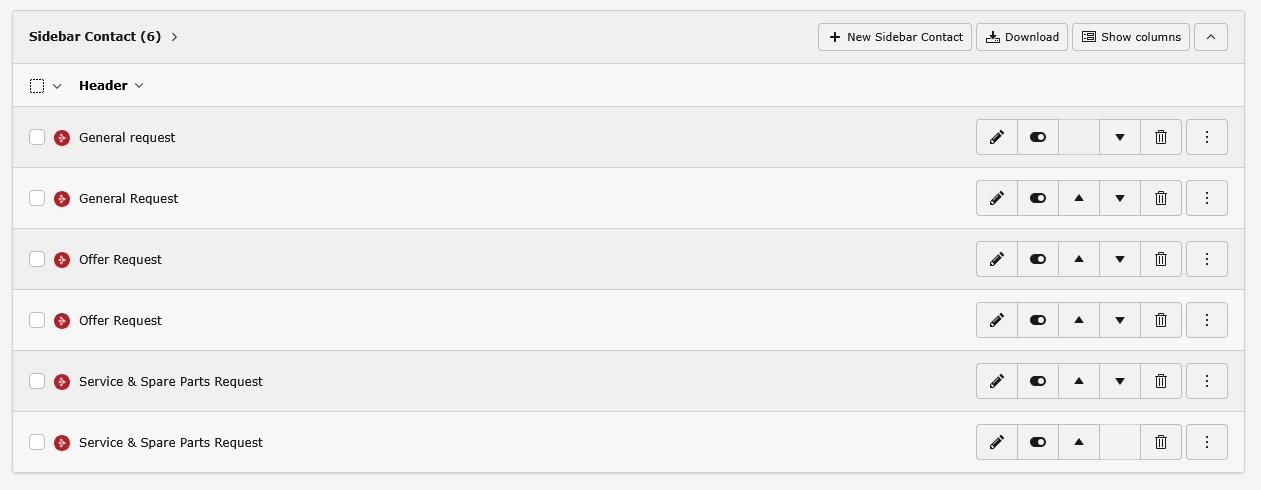
Task: Open the three-dot menu on the bottom row
Action: tap(1206, 442)
